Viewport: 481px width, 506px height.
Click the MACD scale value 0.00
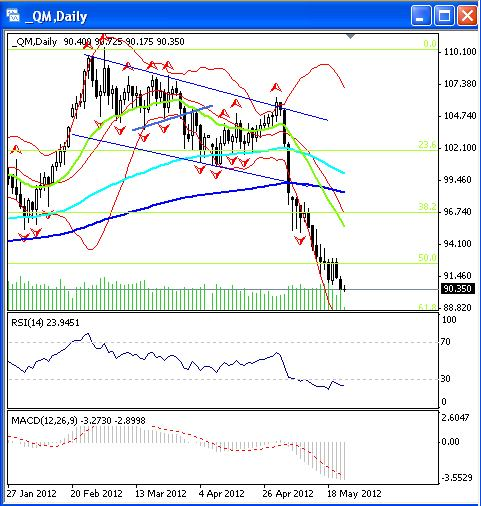[x=450, y=442]
